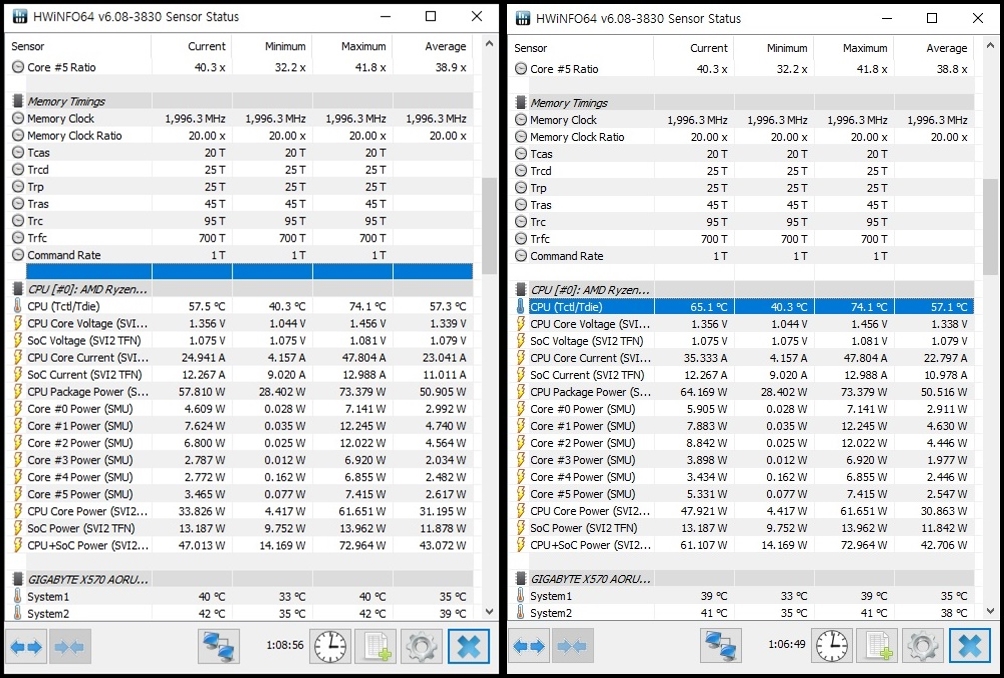
Task: Maximize the left HWiNFO64 window
Action: (431, 16)
